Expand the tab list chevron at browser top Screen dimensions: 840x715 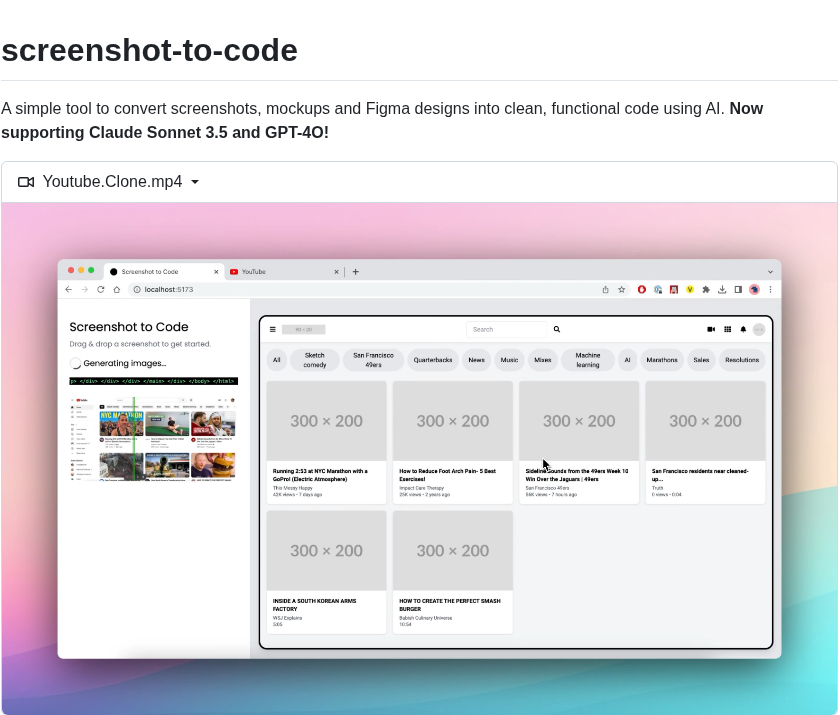[x=770, y=272]
